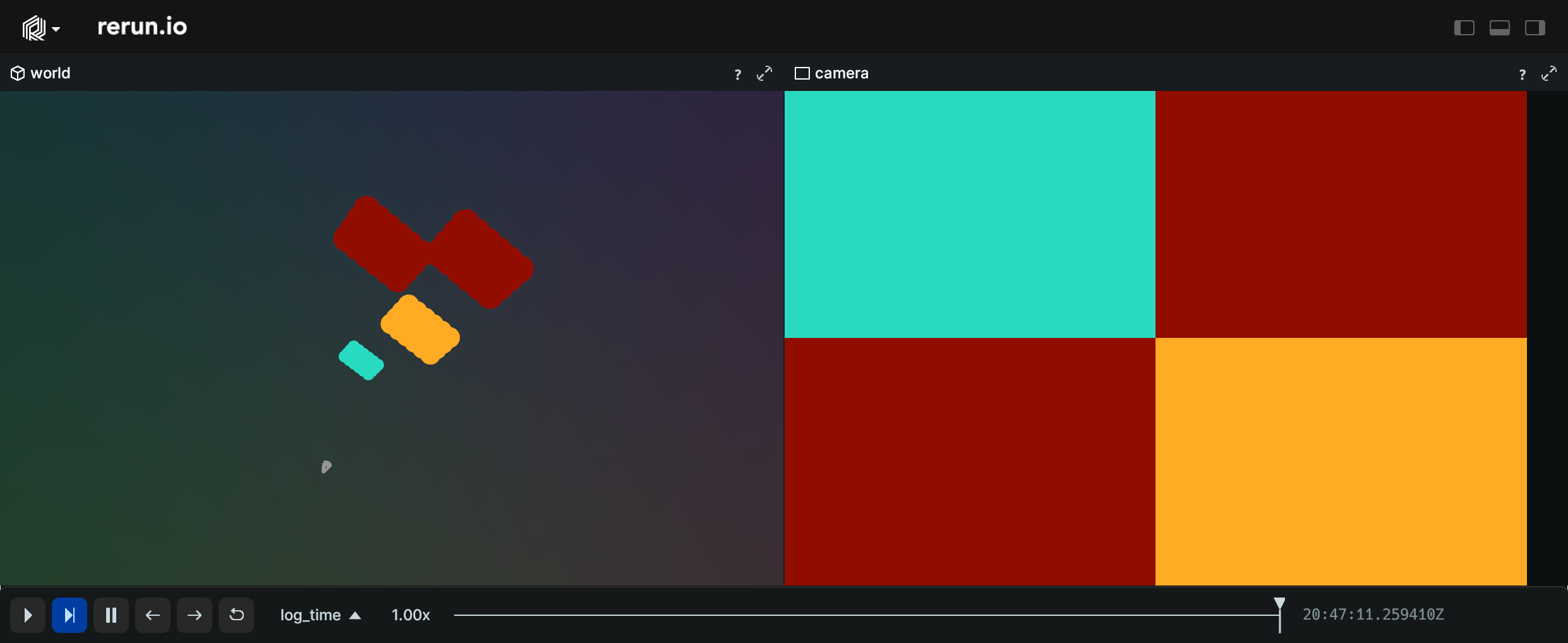This screenshot has width=1568, height=643.
Task: Change the 1.00x playback speed
Action: click(410, 615)
